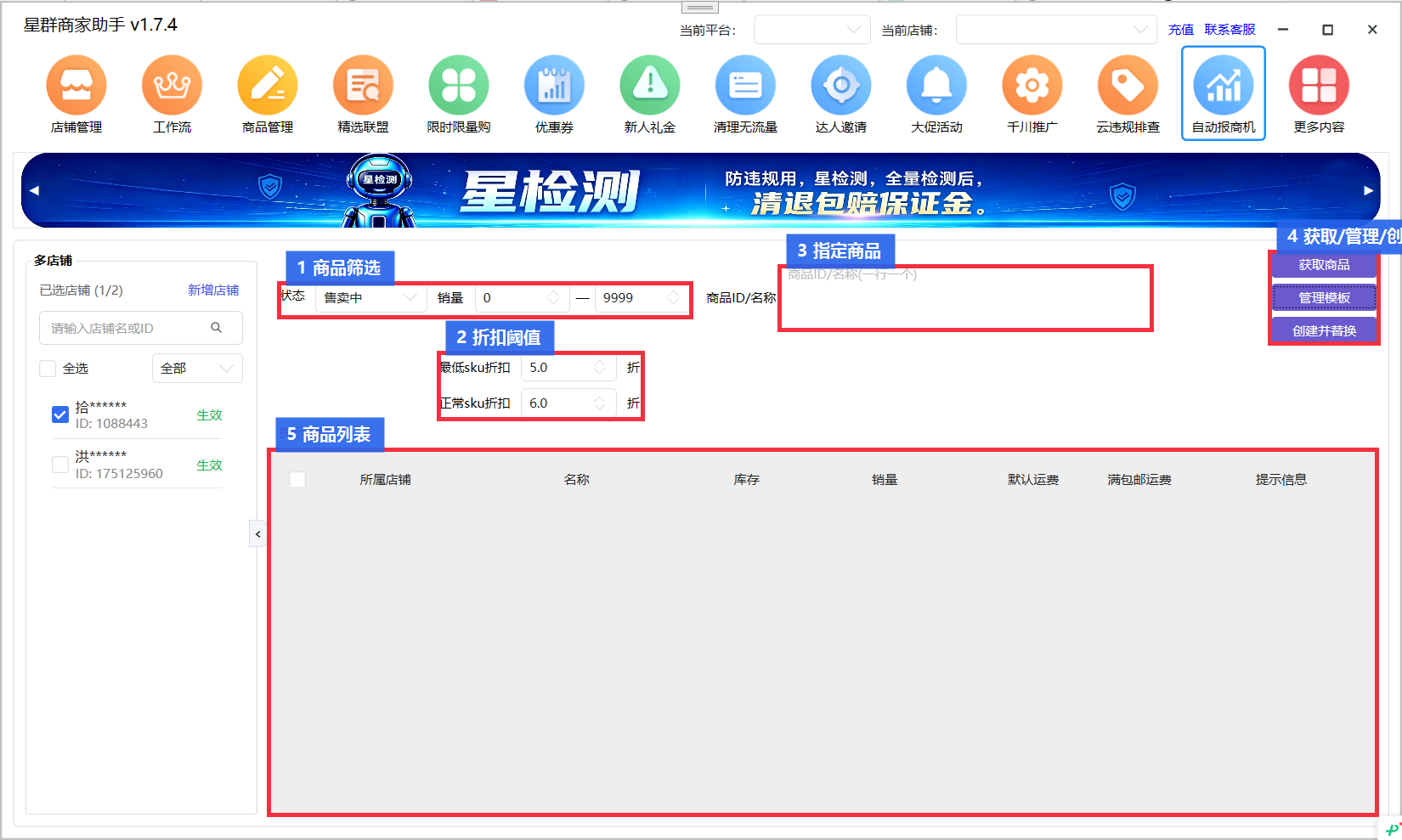The height and width of the screenshot is (840, 1402).
Task: Click the 正常sku折扣 value stepper
Action: click(x=600, y=403)
